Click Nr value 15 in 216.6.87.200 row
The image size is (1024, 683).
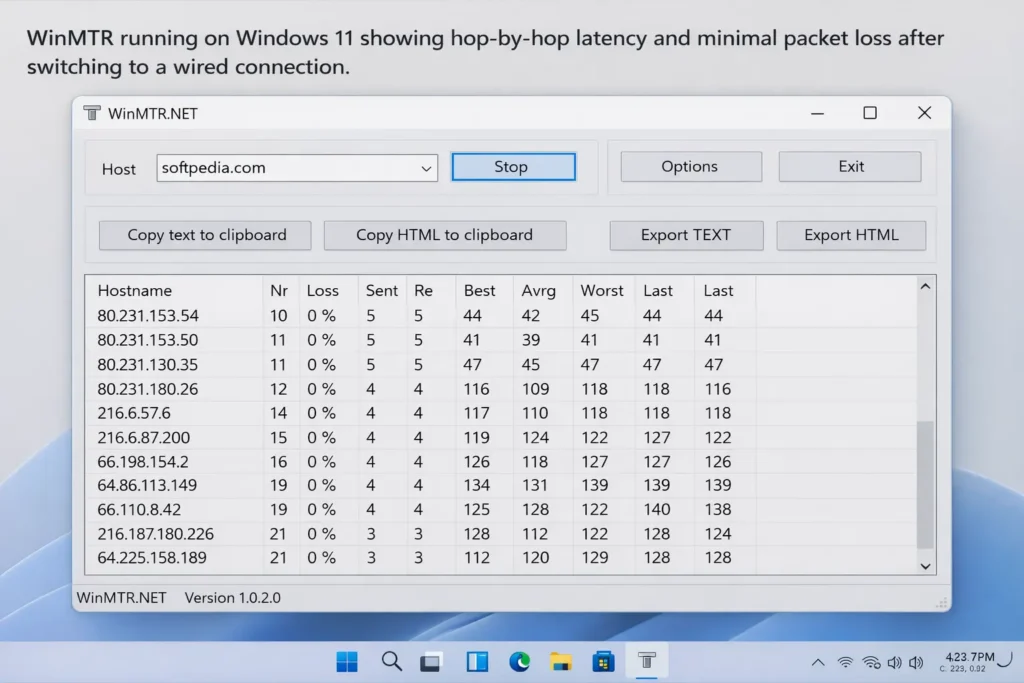coord(278,437)
